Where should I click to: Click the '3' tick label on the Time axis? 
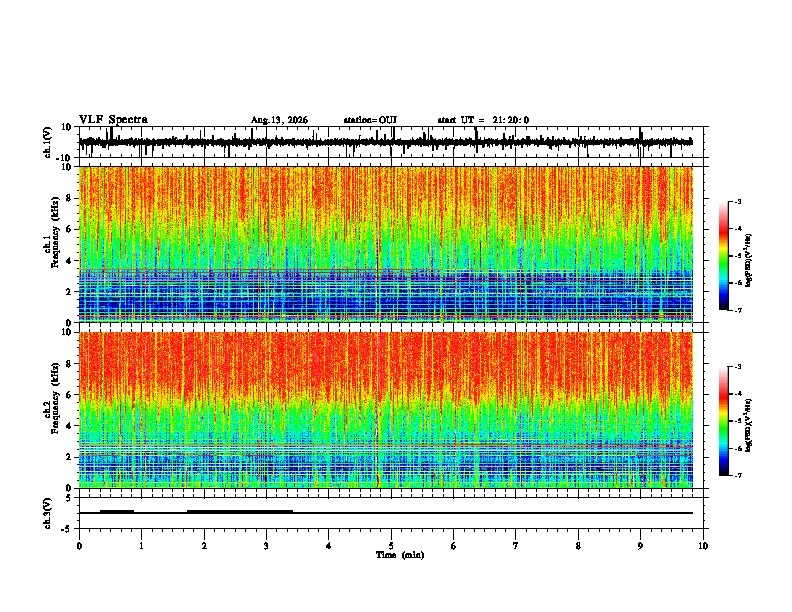coord(266,546)
